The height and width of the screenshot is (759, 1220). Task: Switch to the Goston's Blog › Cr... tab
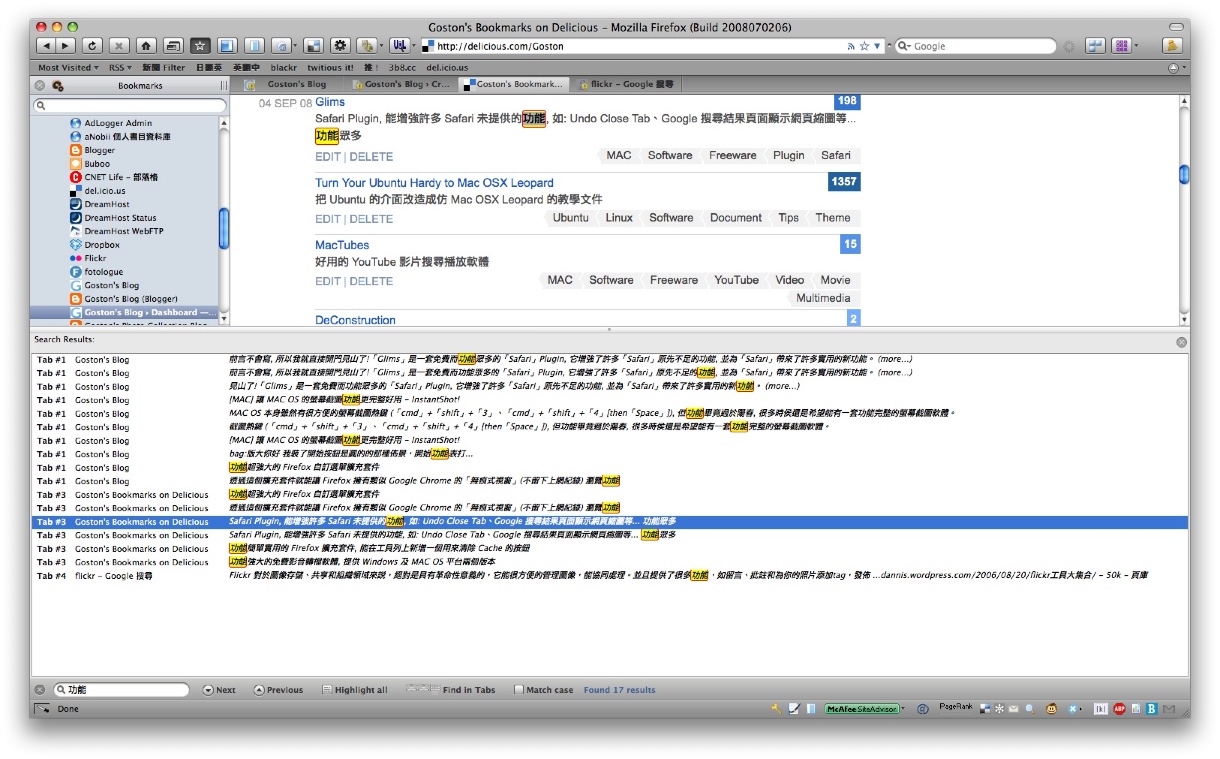(x=403, y=85)
